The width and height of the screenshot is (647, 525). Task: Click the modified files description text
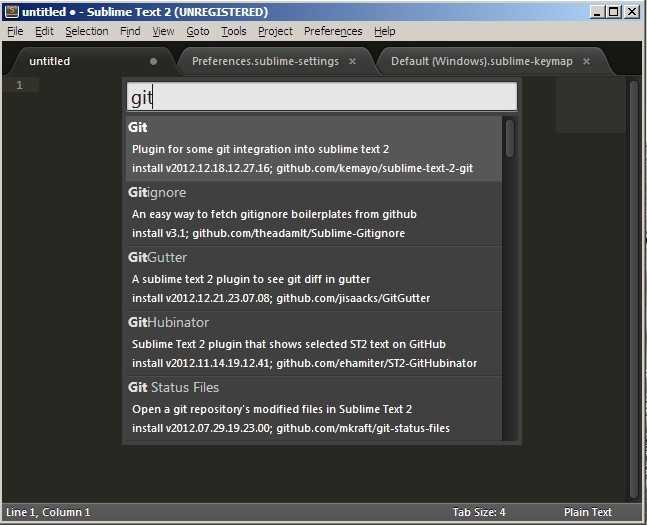272,409
